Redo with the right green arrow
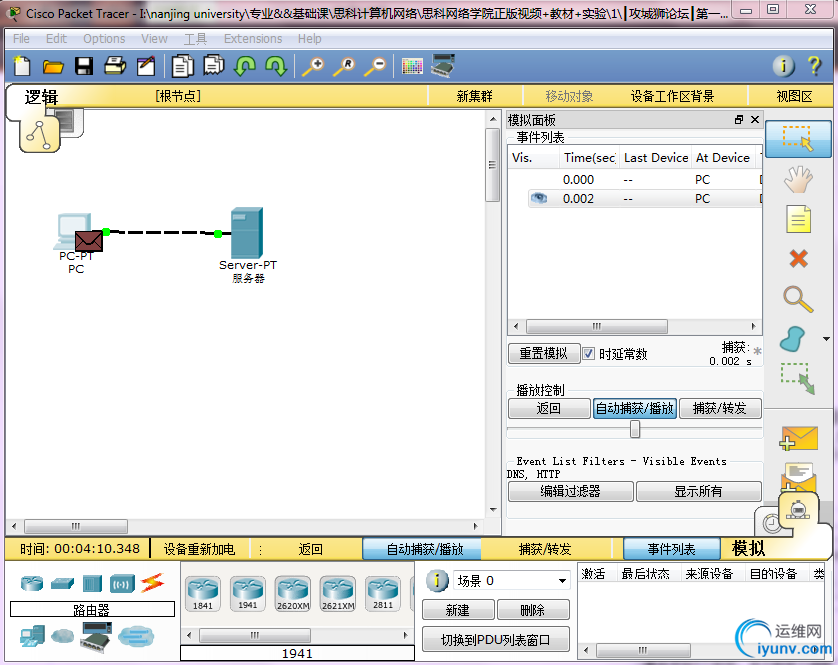Viewport: 838px width, 665px height. pyautogui.click(x=276, y=66)
